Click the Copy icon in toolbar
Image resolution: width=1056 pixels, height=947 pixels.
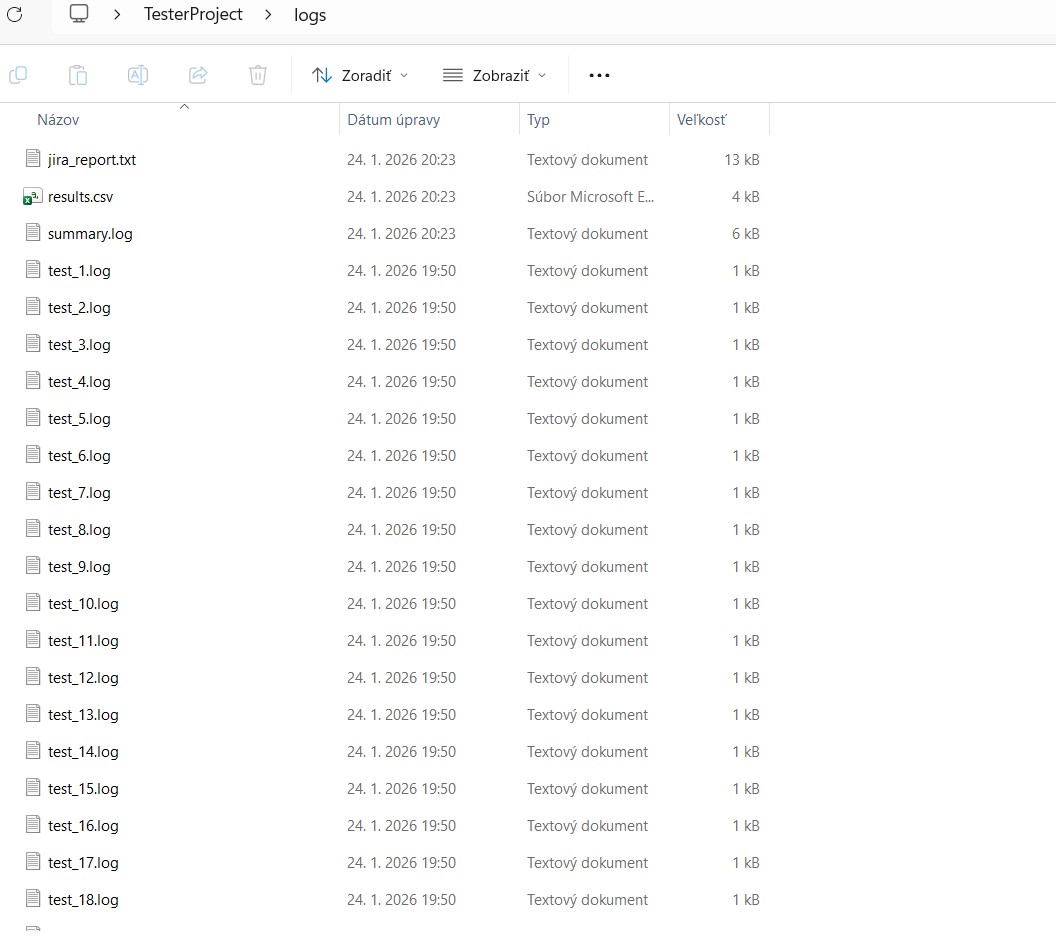point(18,75)
